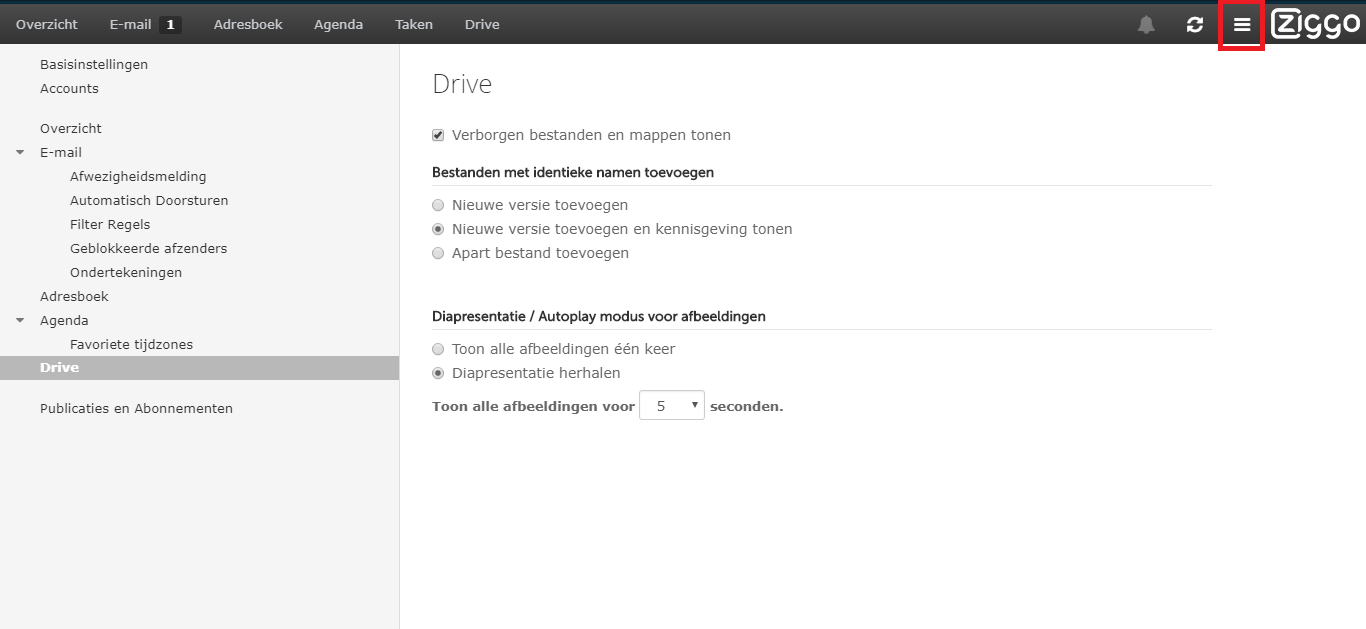Open the Taken tab in navbar
The width and height of the screenshot is (1366, 629).
414,25
